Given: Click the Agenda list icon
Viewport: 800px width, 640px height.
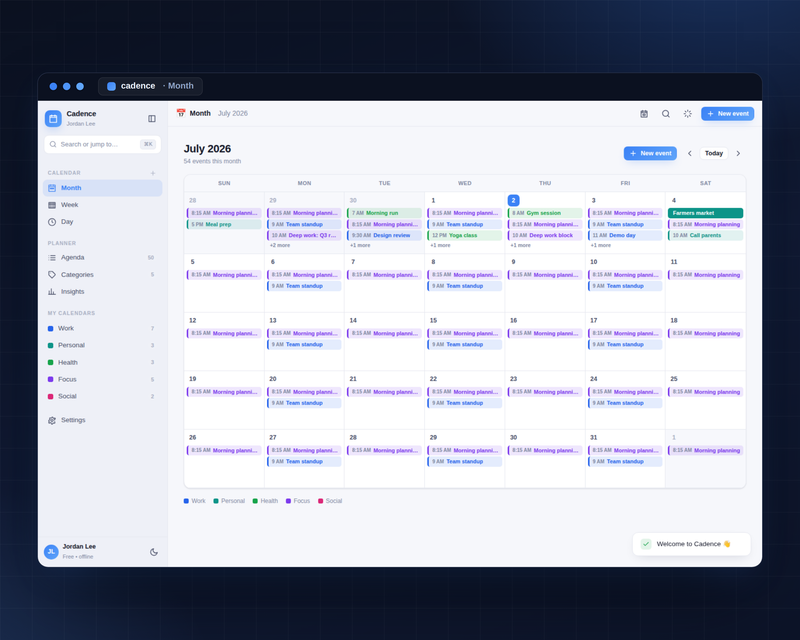Looking at the screenshot, I should tap(52, 258).
